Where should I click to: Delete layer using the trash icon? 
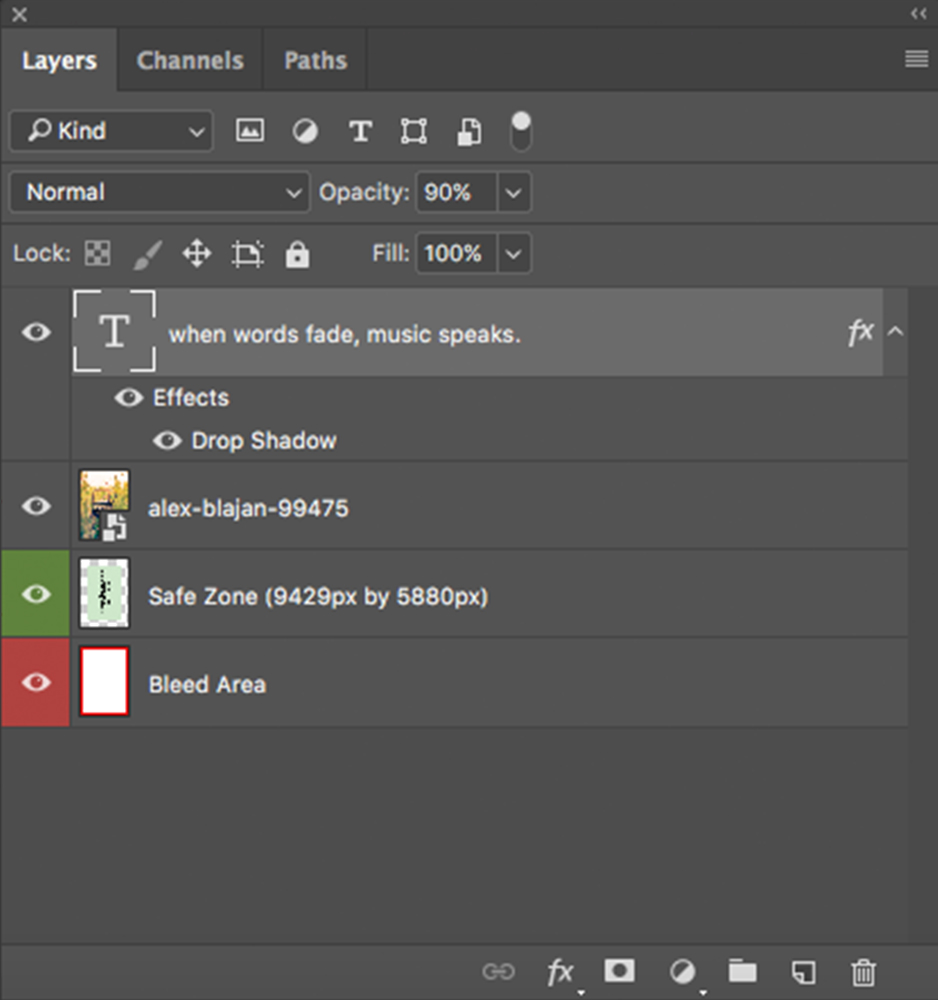pyautogui.click(x=863, y=971)
